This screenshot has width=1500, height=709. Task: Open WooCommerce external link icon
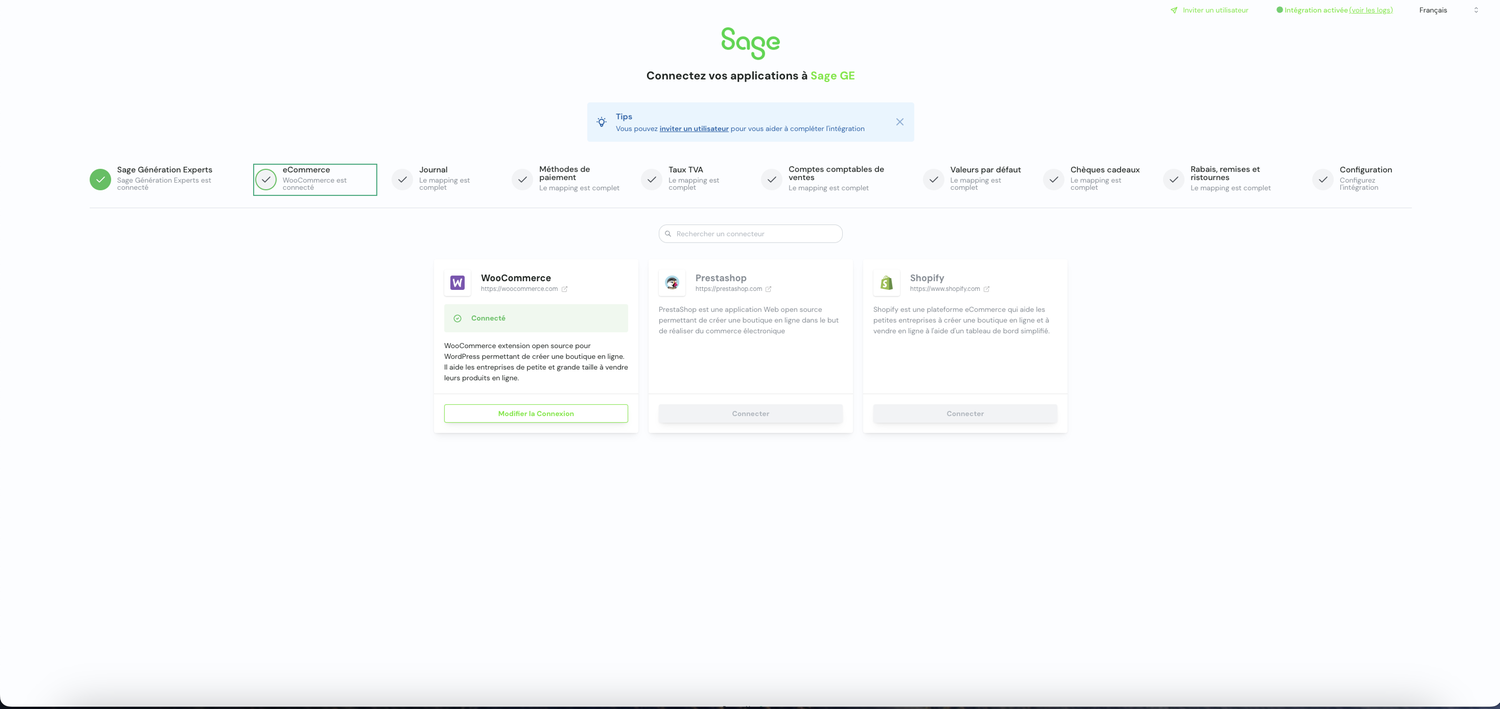pos(565,289)
